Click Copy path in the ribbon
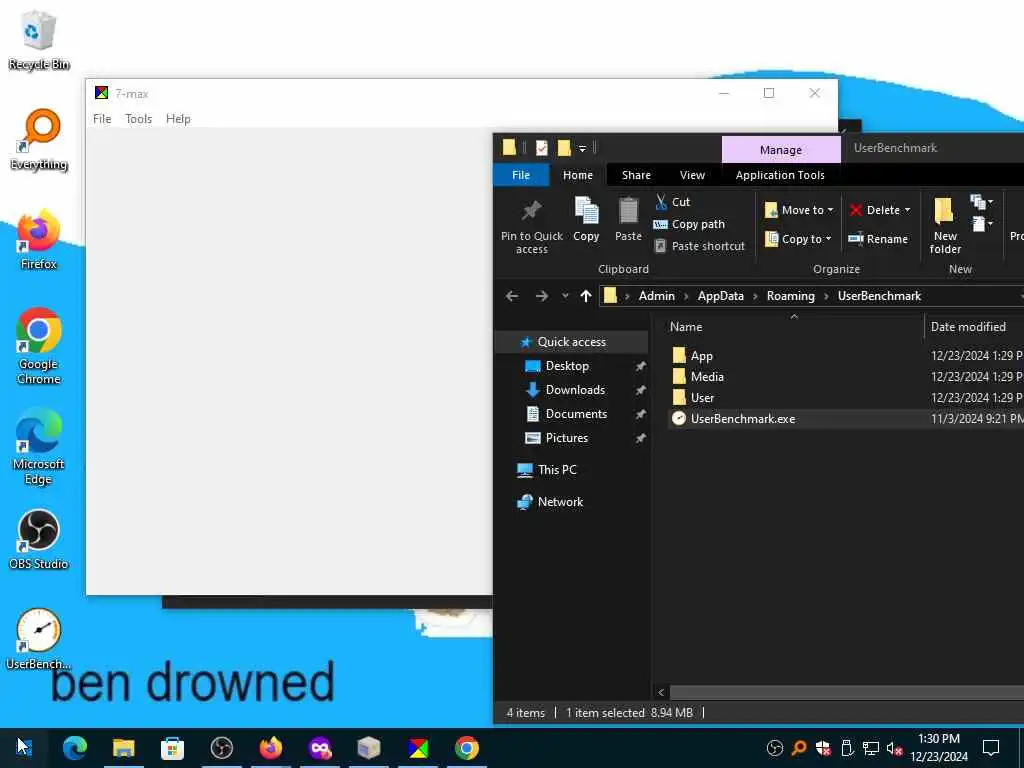The width and height of the screenshot is (1024, 768). (690, 224)
